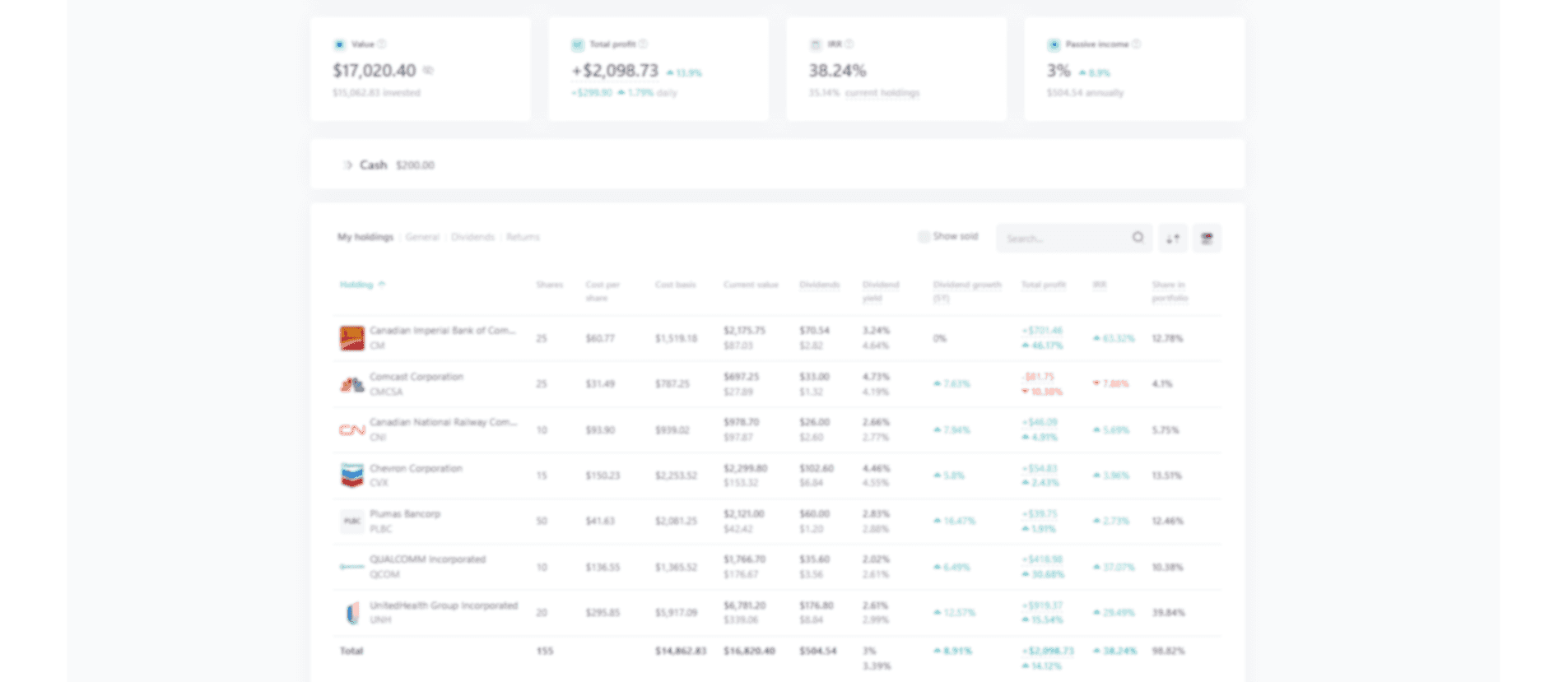1568x682 pixels.
Task: Hide portfolio value with the eye icon
Action: pos(428,71)
